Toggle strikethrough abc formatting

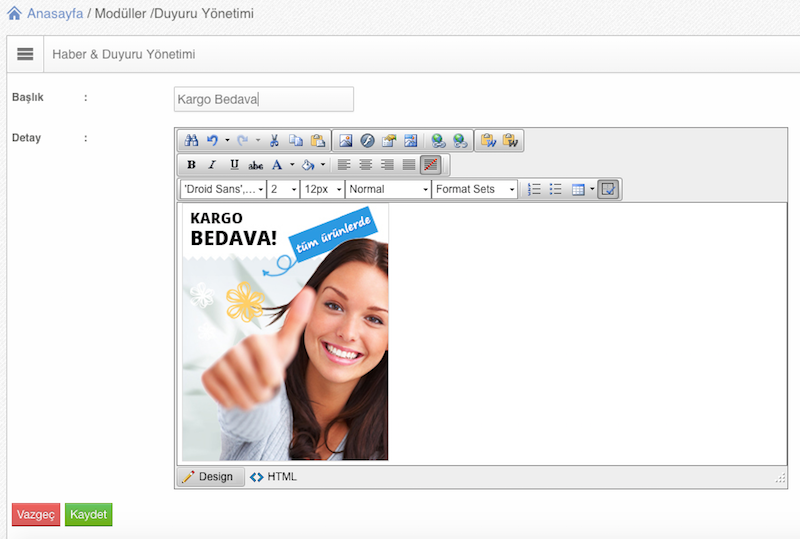(256, 165)
